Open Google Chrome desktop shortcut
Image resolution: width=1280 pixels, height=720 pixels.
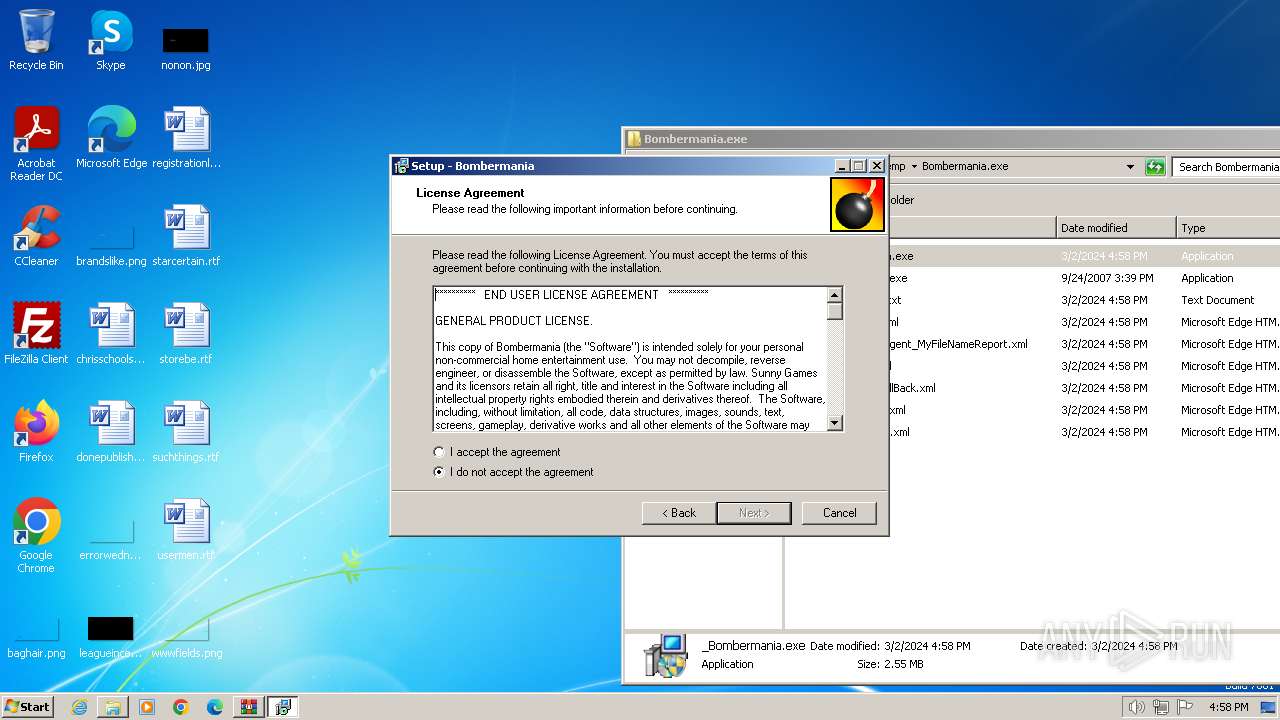click(36, 536)
